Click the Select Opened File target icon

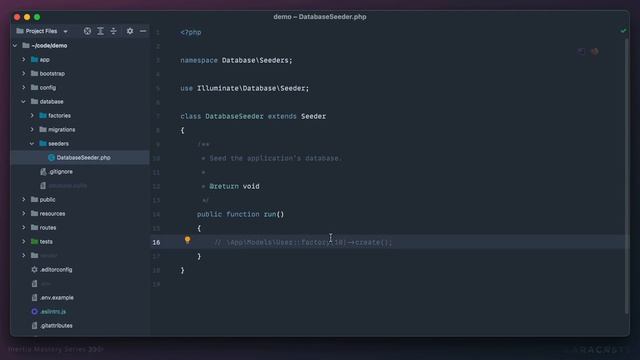click(87, 31)
